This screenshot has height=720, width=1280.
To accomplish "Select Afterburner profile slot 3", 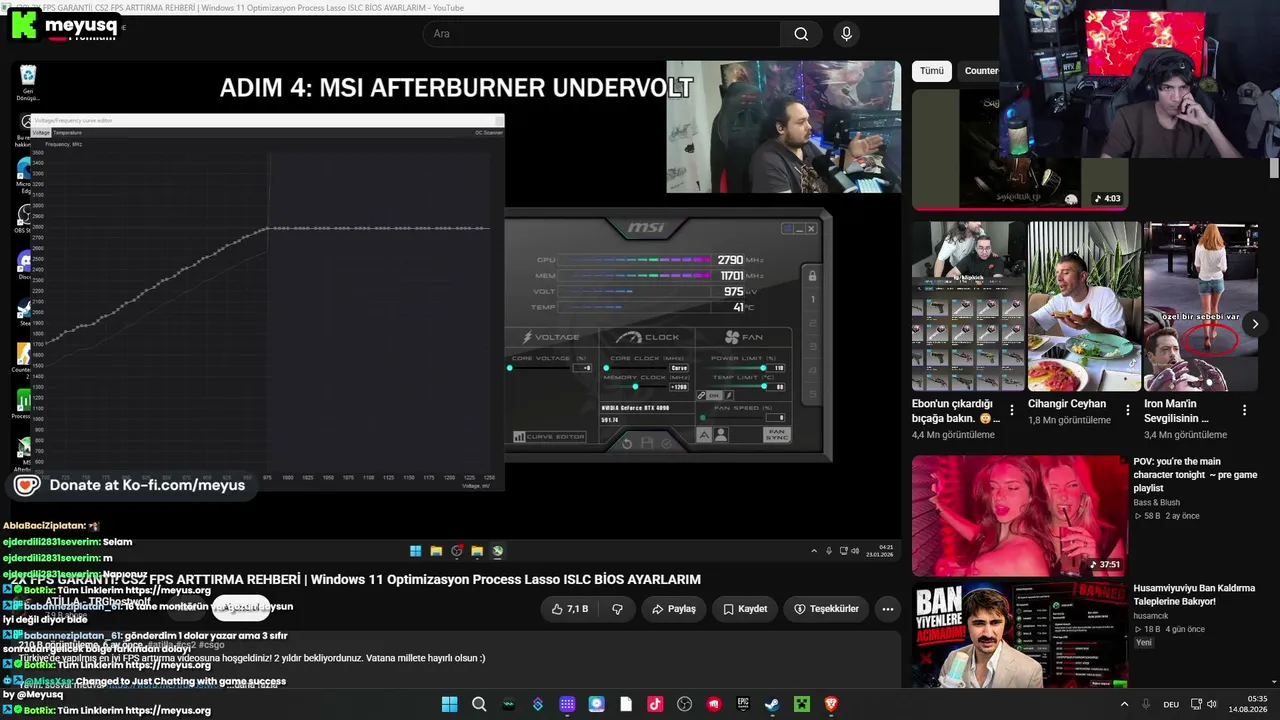I will 812,347.
